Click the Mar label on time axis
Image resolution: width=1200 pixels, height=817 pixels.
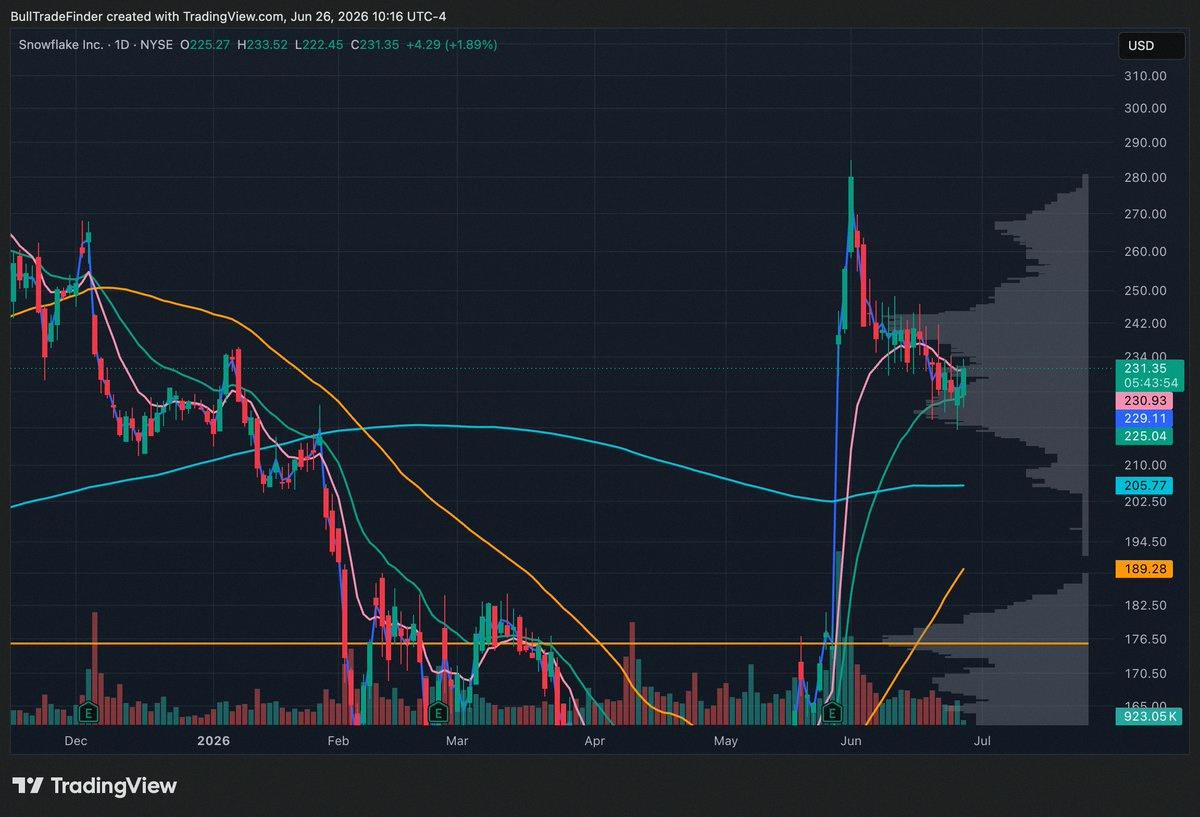point(457,741)
